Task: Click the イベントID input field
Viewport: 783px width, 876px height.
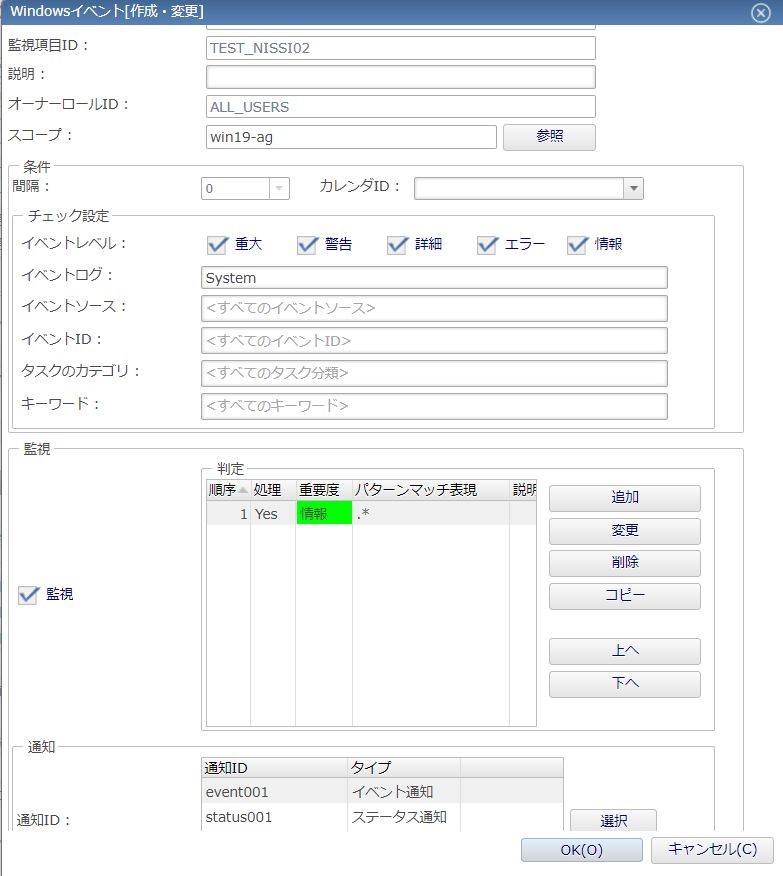Action: [x=434, y=341]
